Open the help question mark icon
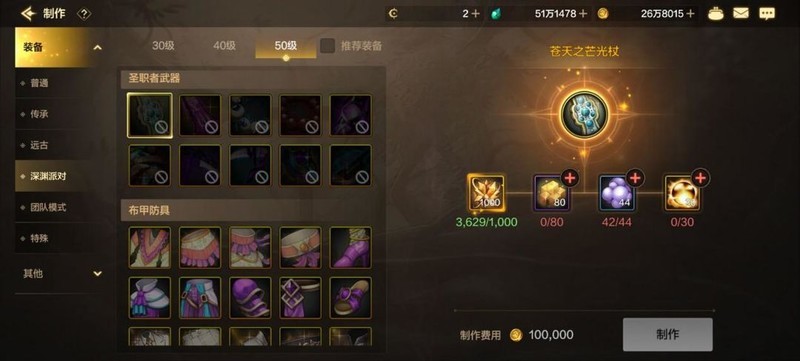 (x=84, y=14)
